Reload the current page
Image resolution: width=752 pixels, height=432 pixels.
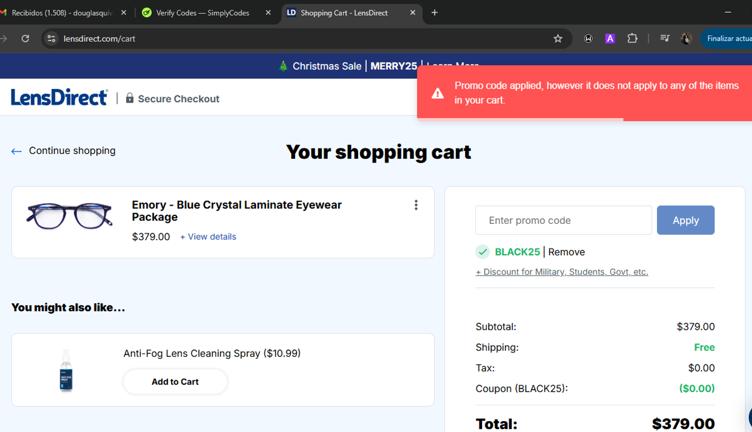pos(25,38)
